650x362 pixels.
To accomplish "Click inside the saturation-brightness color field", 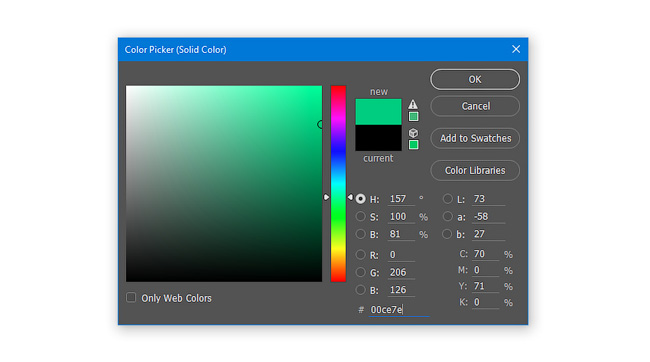I will pyautogui.click(x=224, y=184).
